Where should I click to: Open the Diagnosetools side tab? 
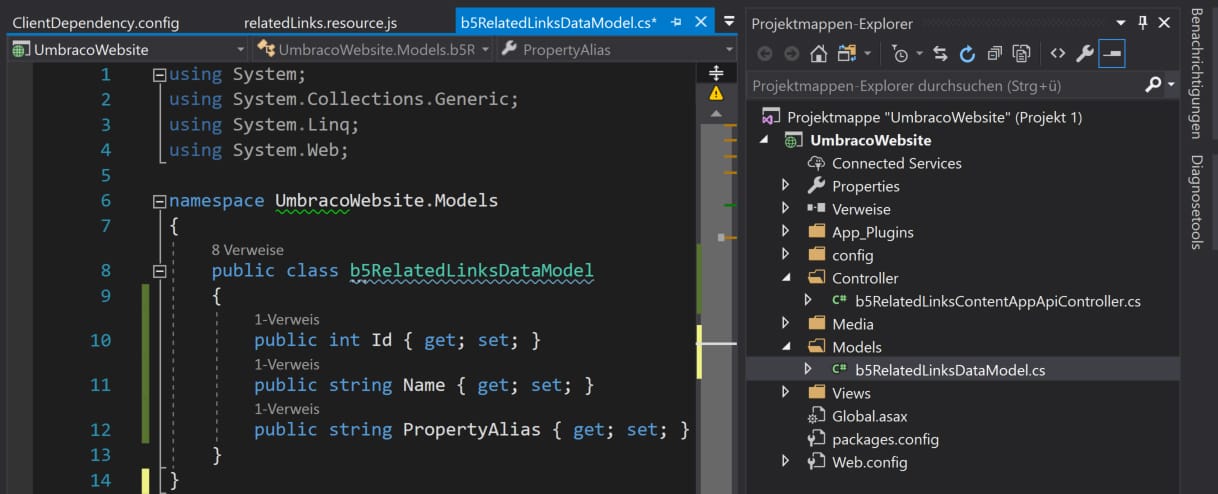(1196, 202)
